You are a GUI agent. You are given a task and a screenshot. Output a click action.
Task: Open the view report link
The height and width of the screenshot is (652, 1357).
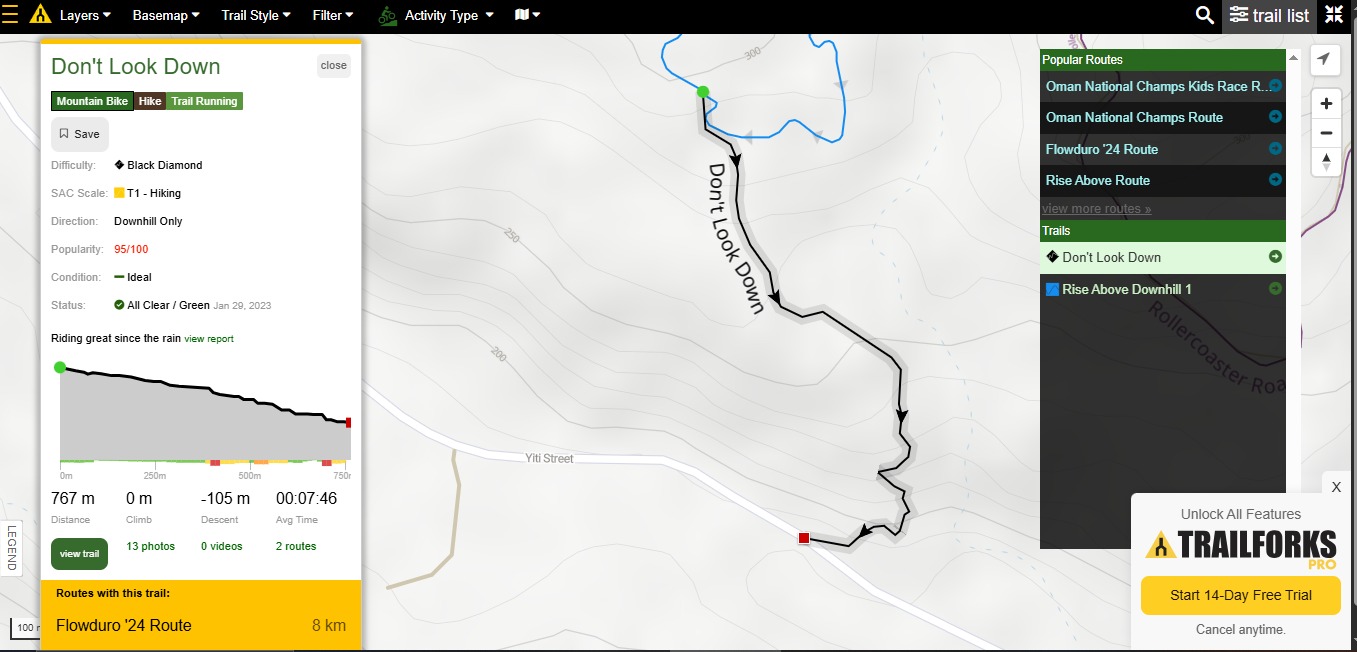click(x=209, y=339)
